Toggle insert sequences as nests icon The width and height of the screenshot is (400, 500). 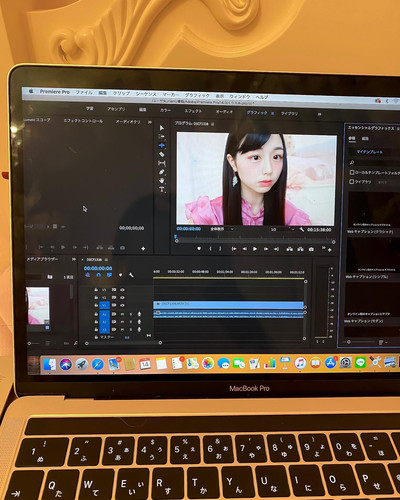88,275
